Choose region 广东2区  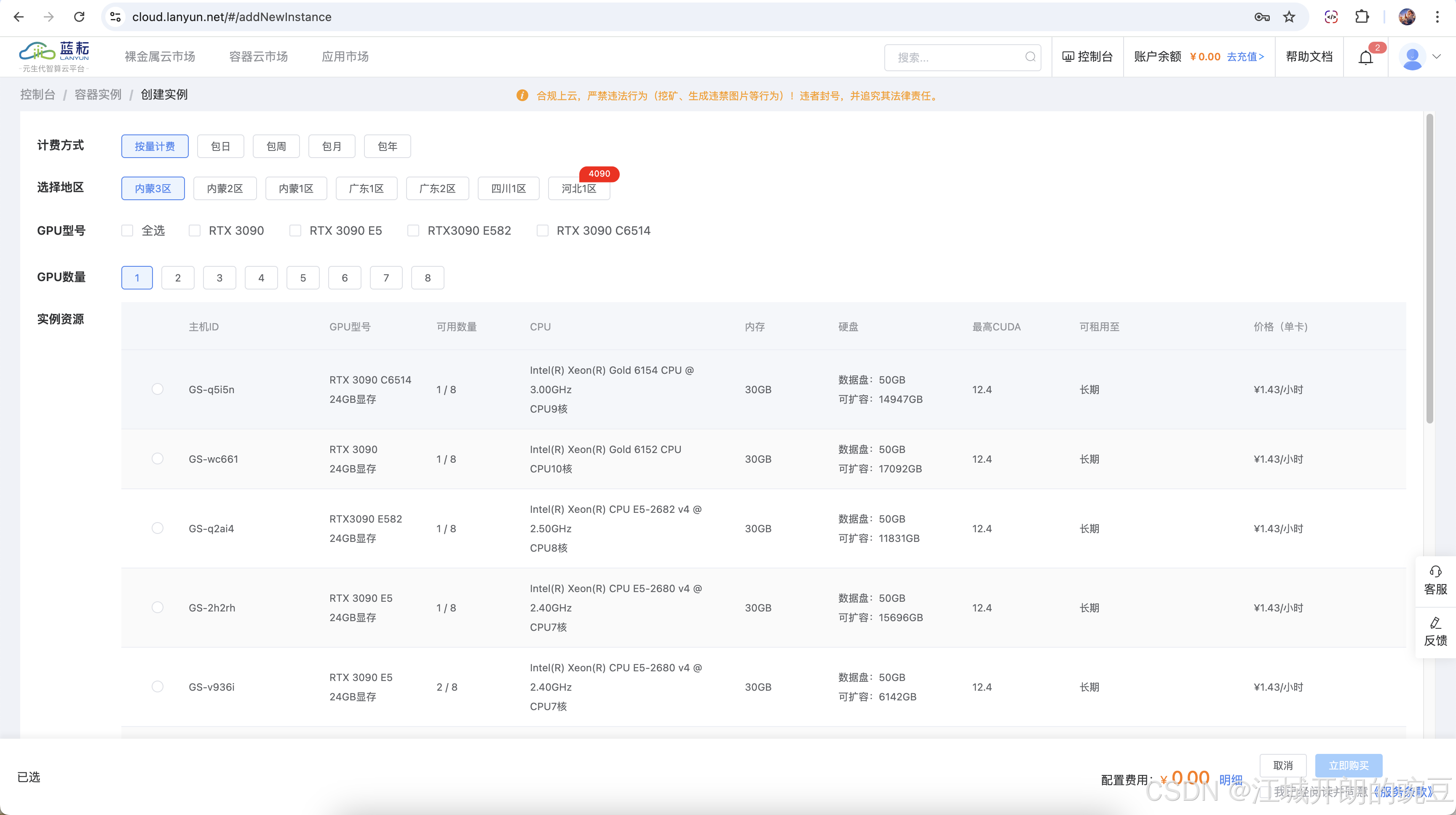point(437,188)
